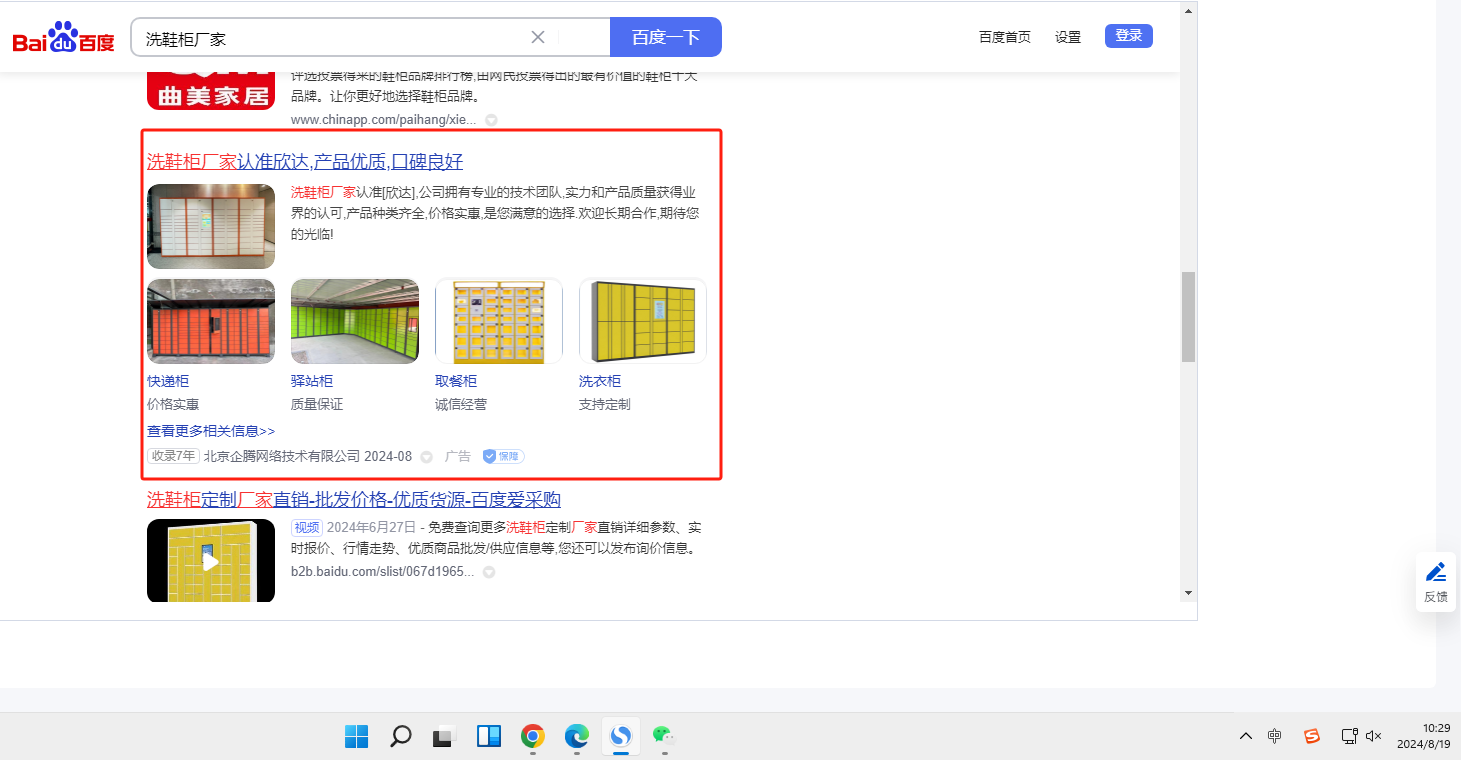Switch to Sogou browser on taskbar

click(621, 737)
